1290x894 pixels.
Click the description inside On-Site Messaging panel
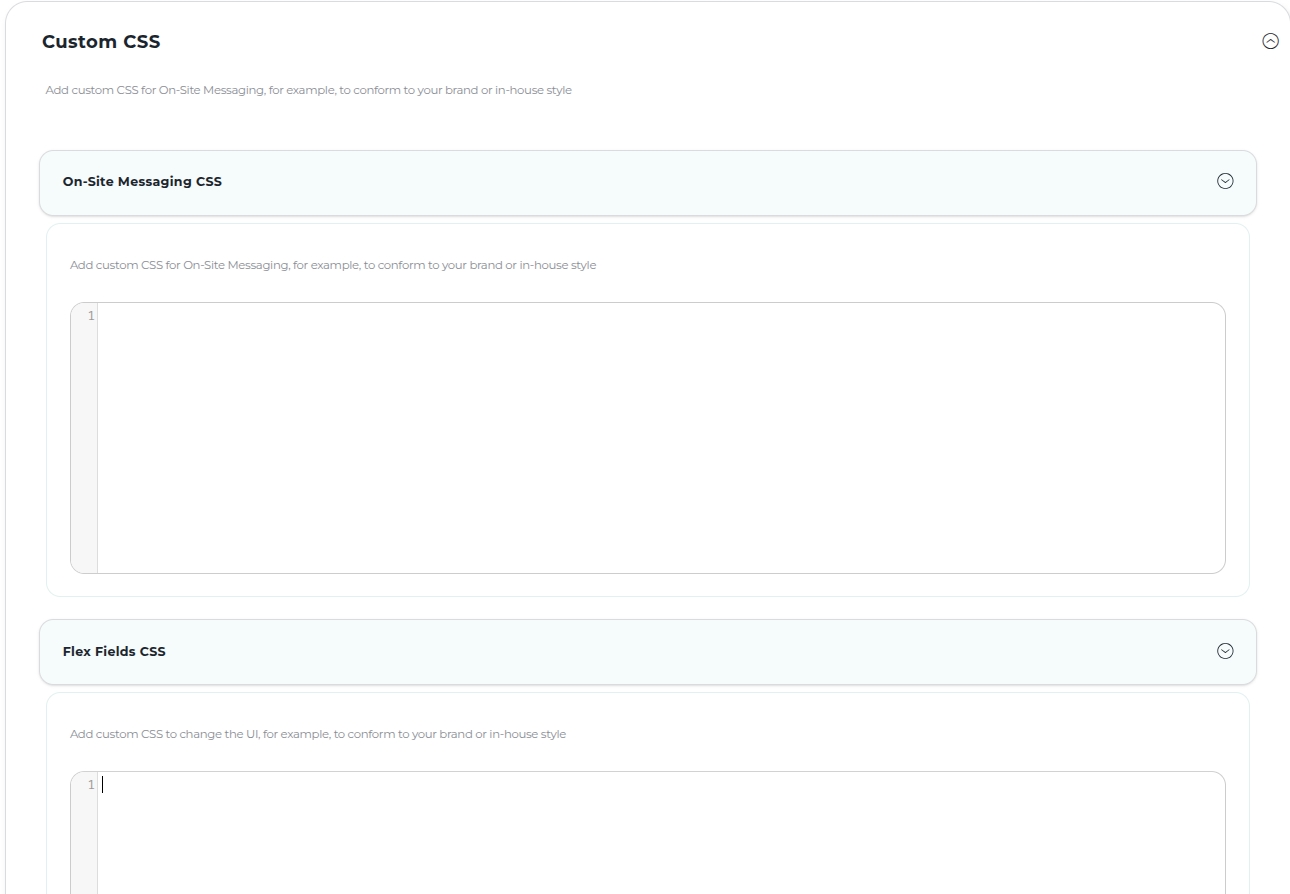333,265
